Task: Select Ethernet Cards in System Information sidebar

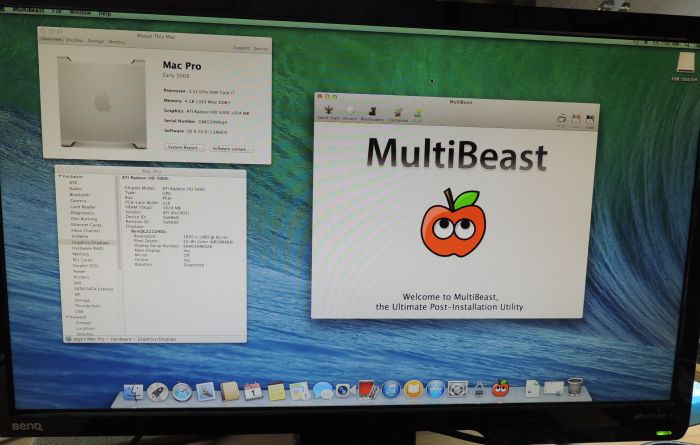Action: point(86,225)
